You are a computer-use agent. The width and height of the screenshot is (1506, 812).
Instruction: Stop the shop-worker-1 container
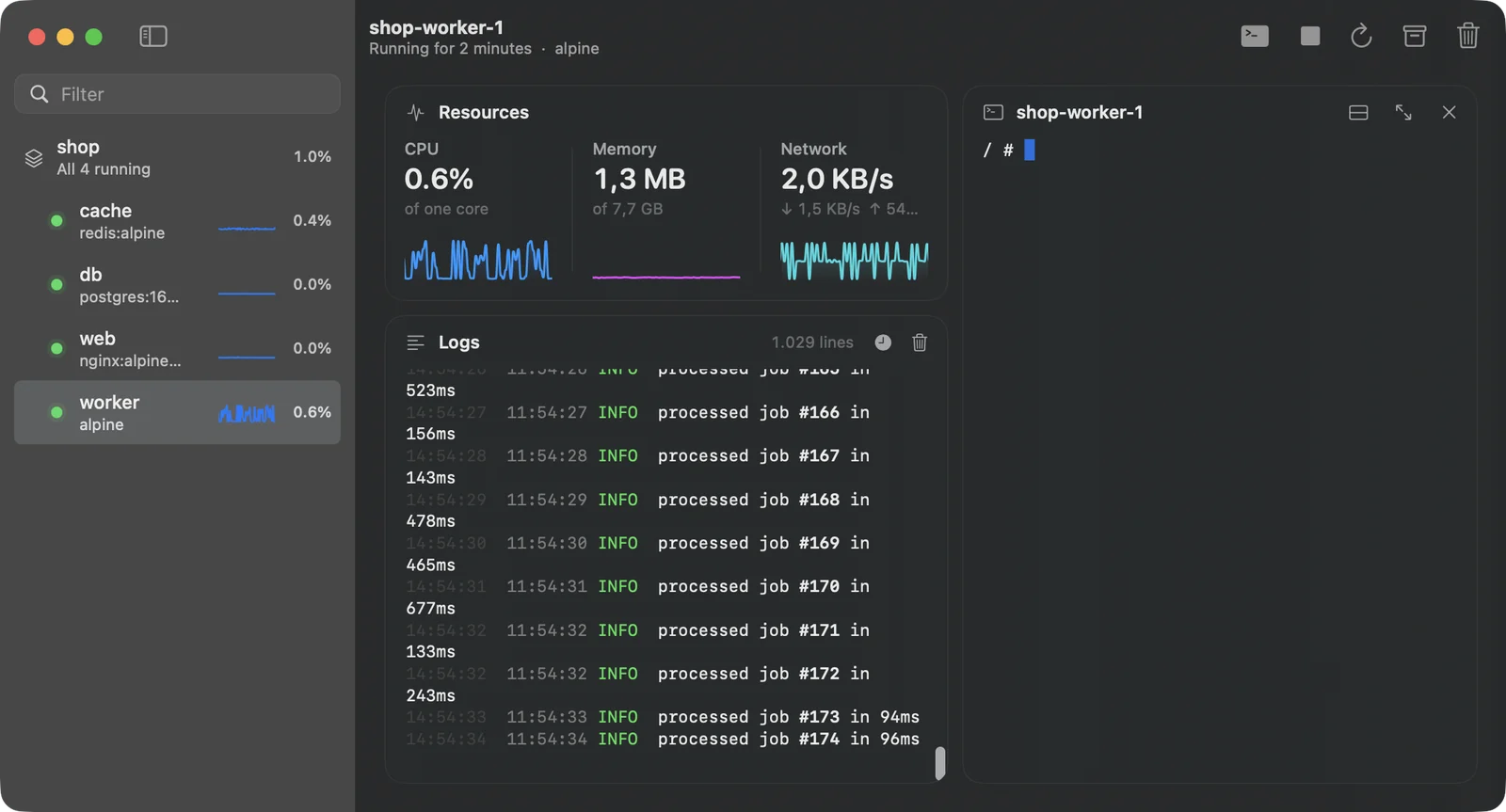(x=1310, y=37)
